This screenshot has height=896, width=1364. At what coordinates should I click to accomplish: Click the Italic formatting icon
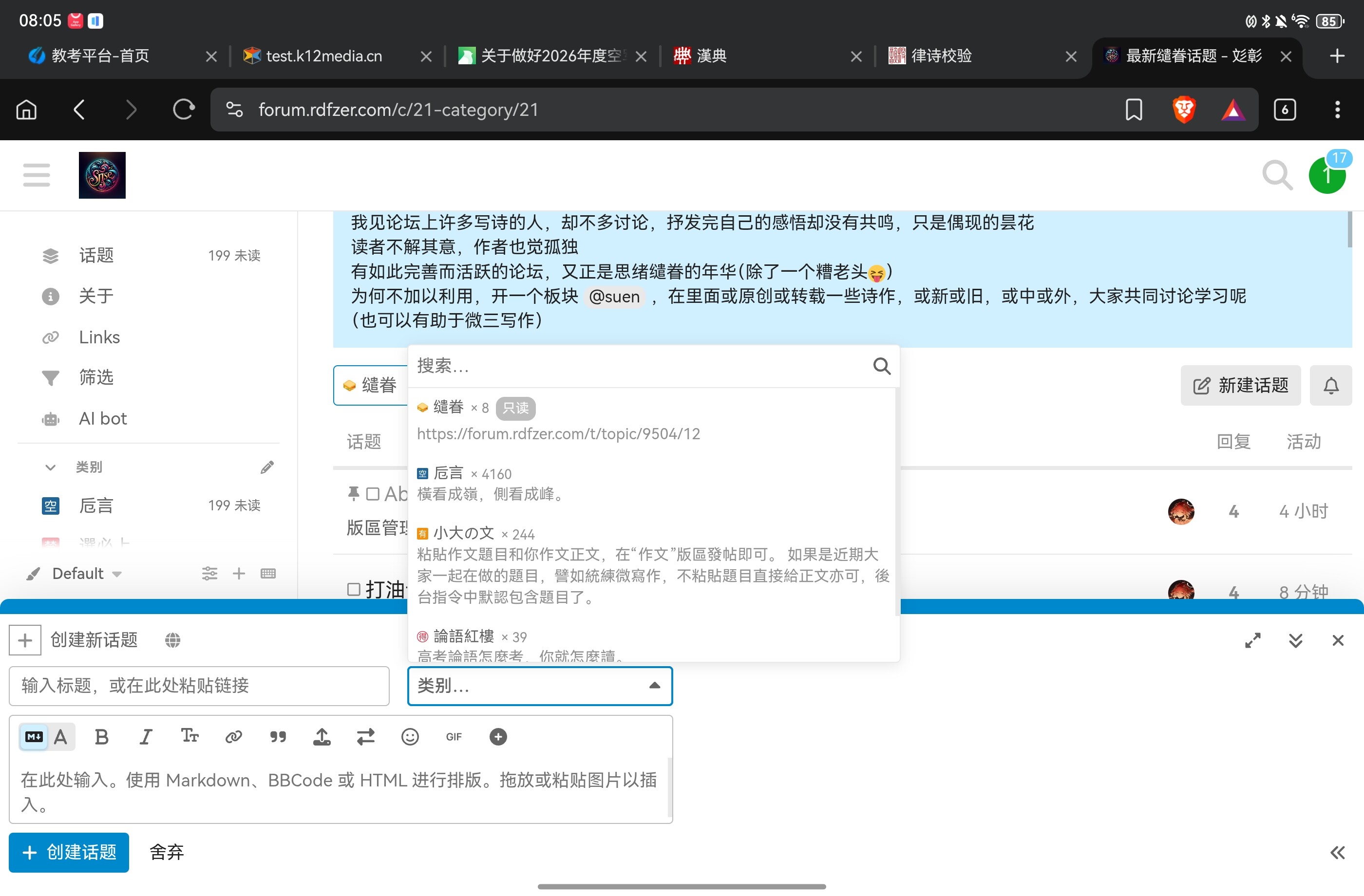tap(146, 737)
